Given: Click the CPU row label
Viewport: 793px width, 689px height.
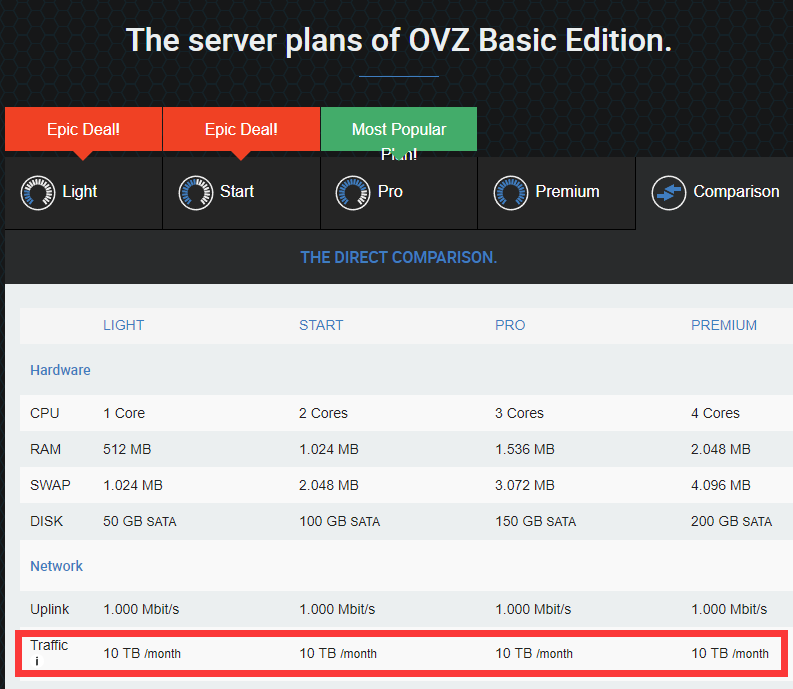Looking at the screenshot, I should pos(45,413).
